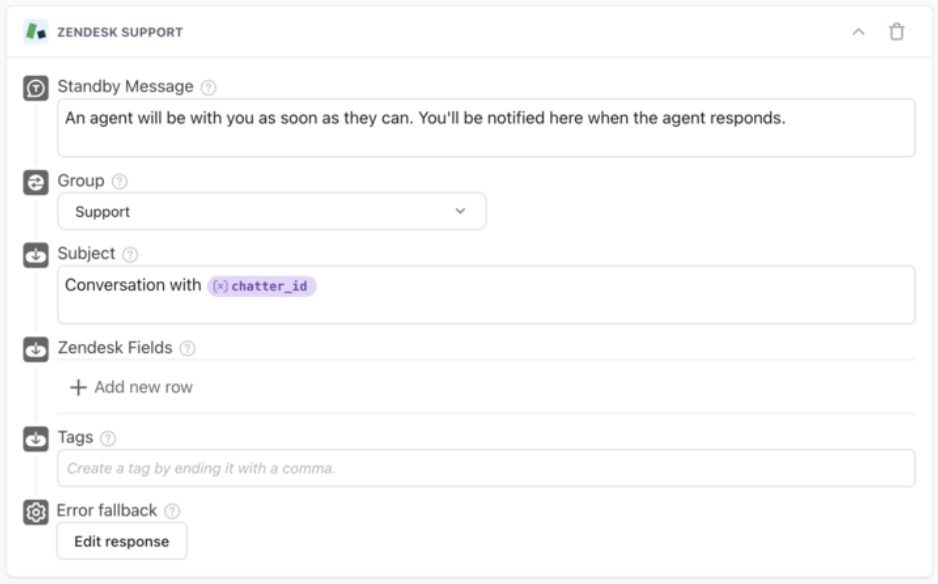Viewport: 938px width, 584px height.
Task: Click the Standby Message step icon
Action: click(x=36, y=88)
